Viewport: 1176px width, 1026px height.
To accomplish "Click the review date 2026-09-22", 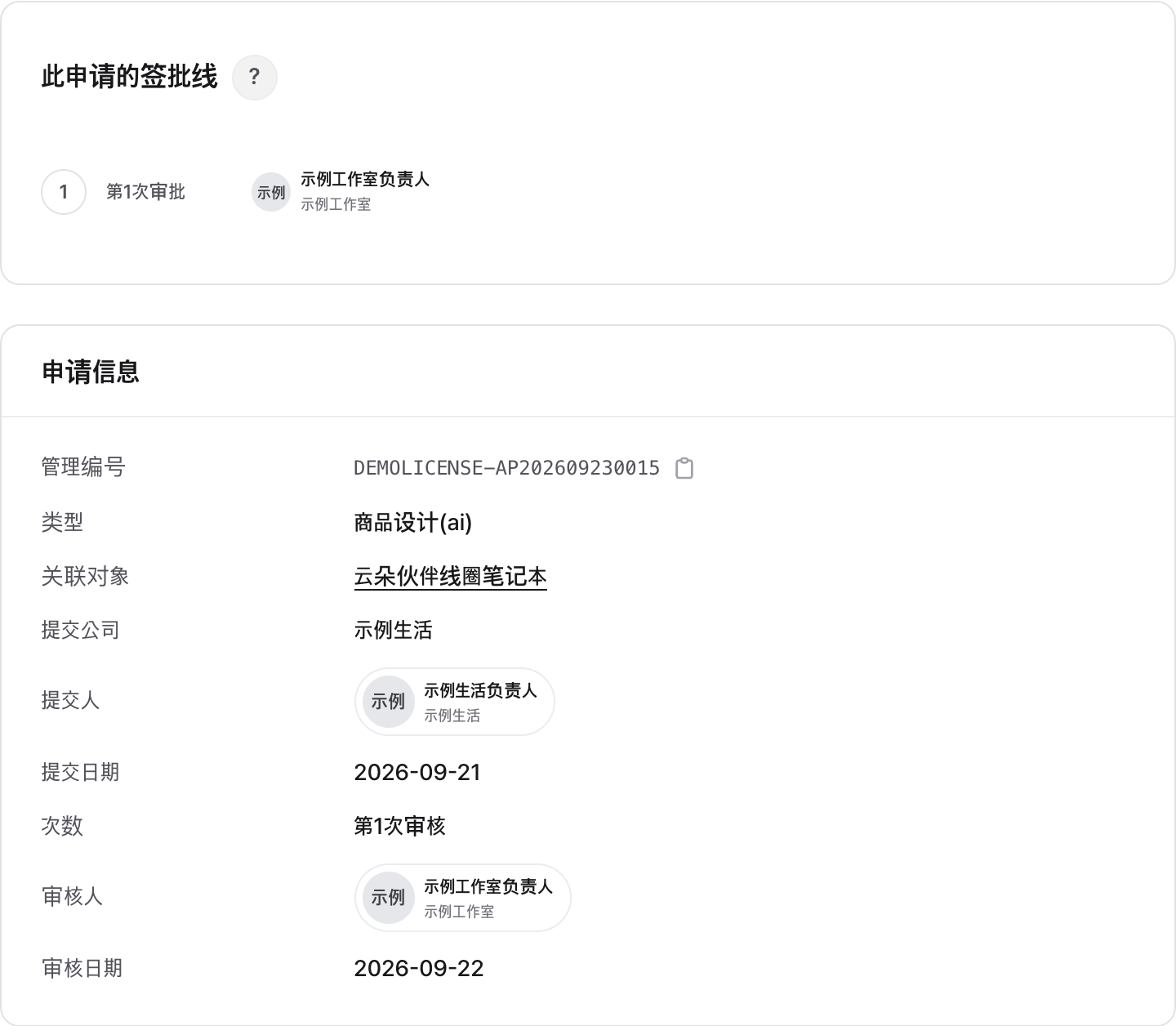I will pyautogui.click(x=419, y=968).
